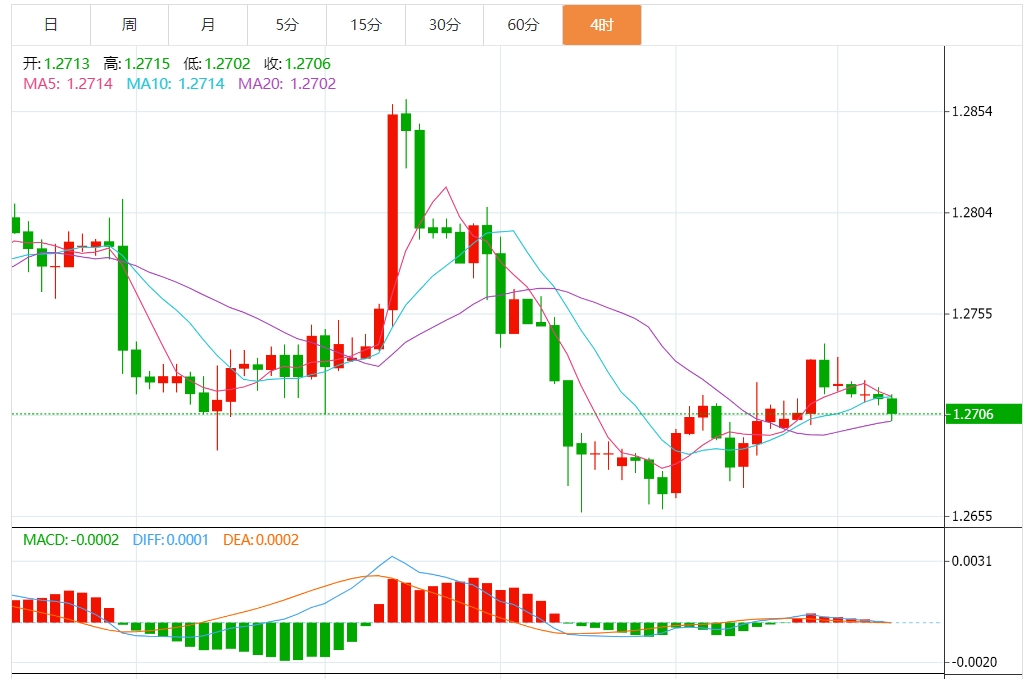Click the 1.2854 price axis label
Viewport: 1036px width, 679px height.
click(972, 112)
